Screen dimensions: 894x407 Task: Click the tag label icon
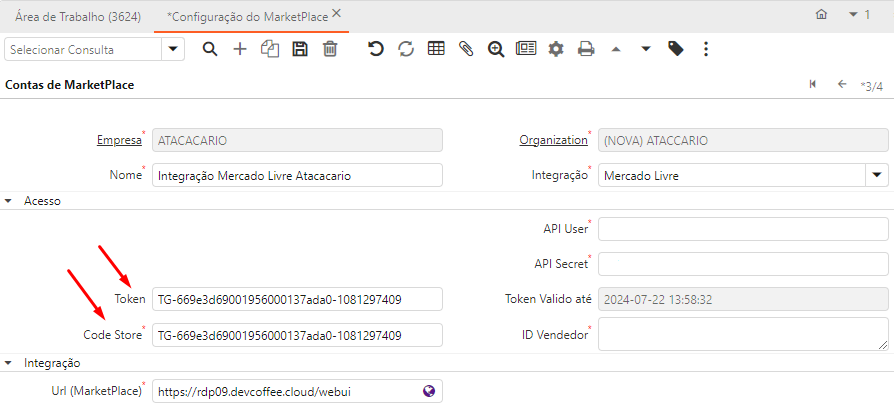tap(676, 49)
